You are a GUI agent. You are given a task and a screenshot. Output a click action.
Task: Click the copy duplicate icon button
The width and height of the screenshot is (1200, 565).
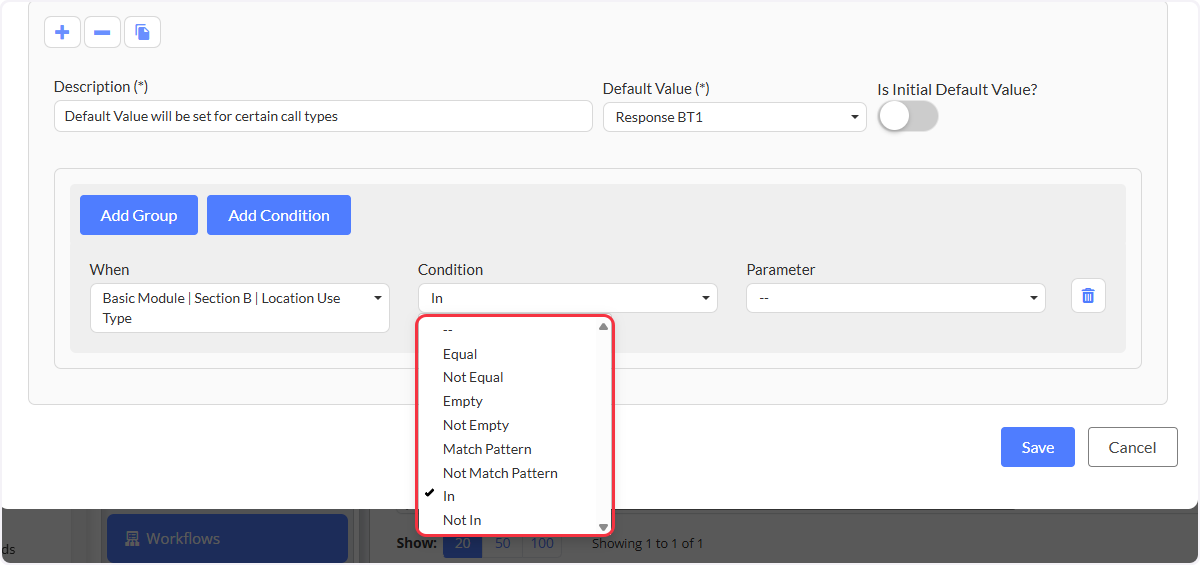tap(142, 32)
